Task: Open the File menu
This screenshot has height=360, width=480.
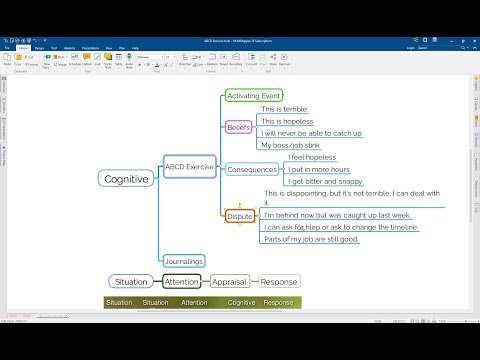Action: point(7,48)
